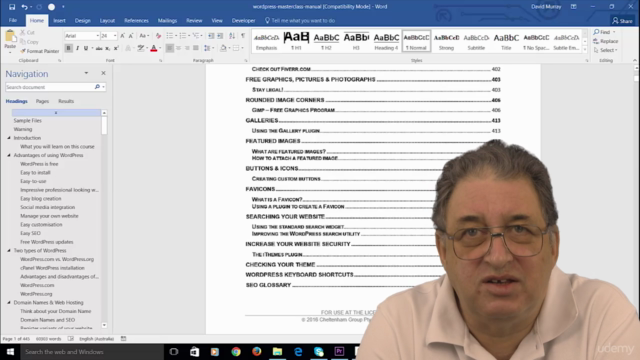Click Search the web and Windows box
This screenshot has height=360, width=640.
click(x=92, y=351)
